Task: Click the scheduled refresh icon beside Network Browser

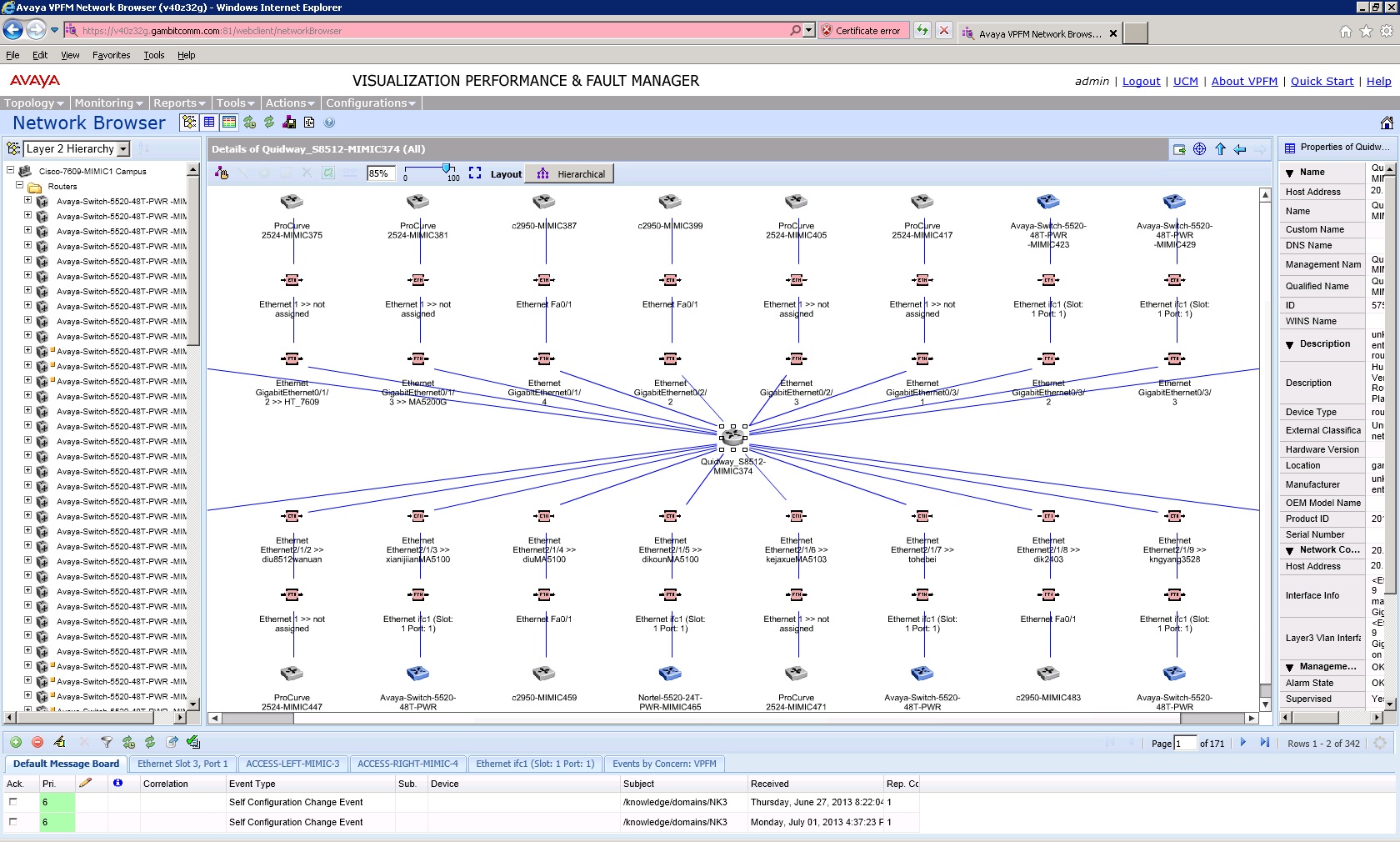Action: [x=249, y=123]
